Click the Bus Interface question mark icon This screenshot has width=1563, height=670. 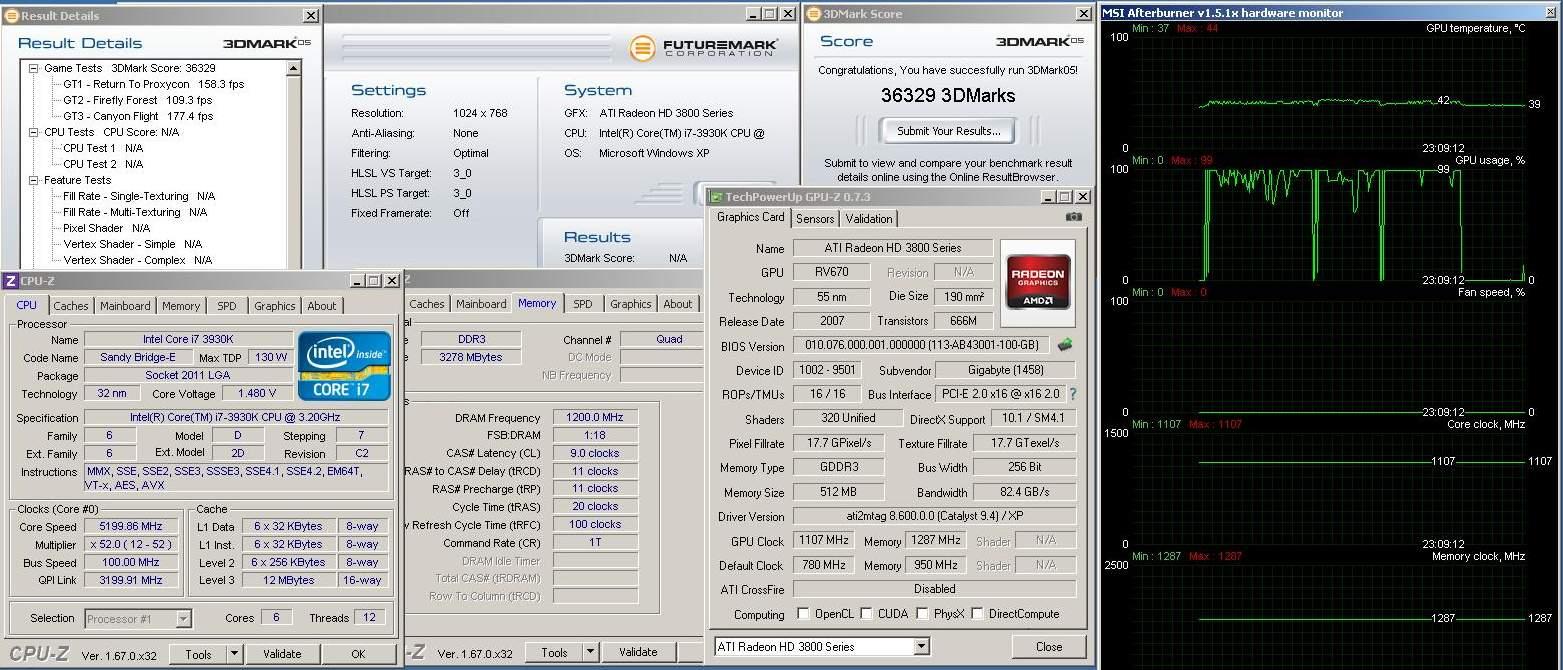tap(1073, 394)
